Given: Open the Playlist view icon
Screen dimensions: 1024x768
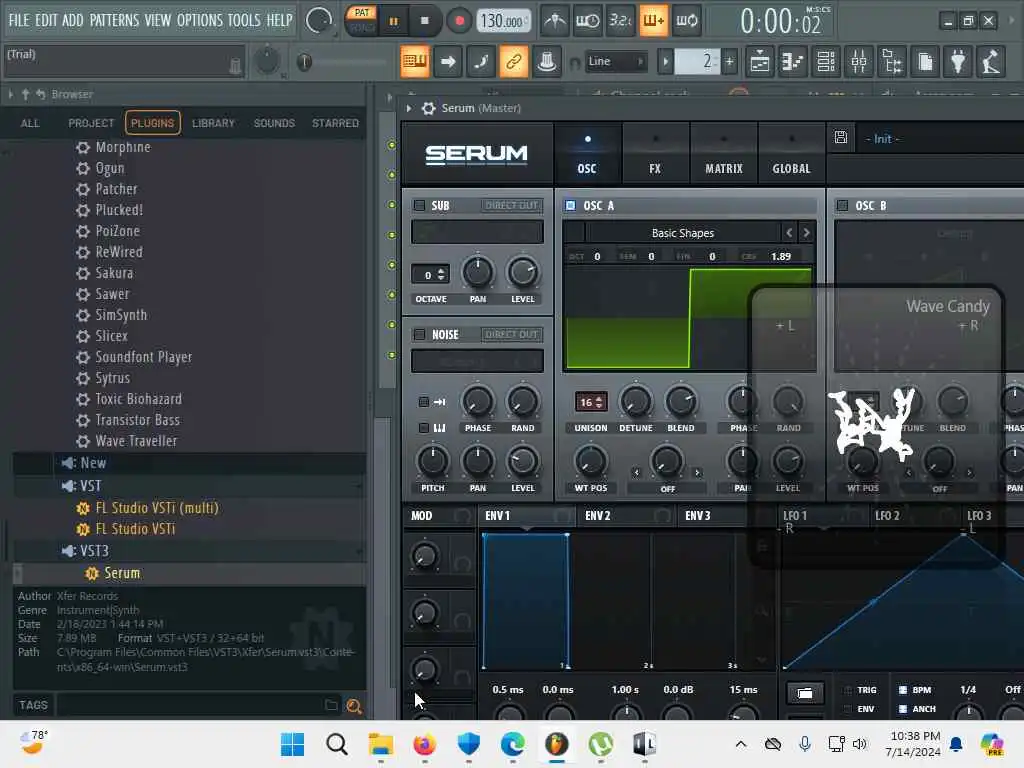Looking at the screenshot, I should (760, 62).
